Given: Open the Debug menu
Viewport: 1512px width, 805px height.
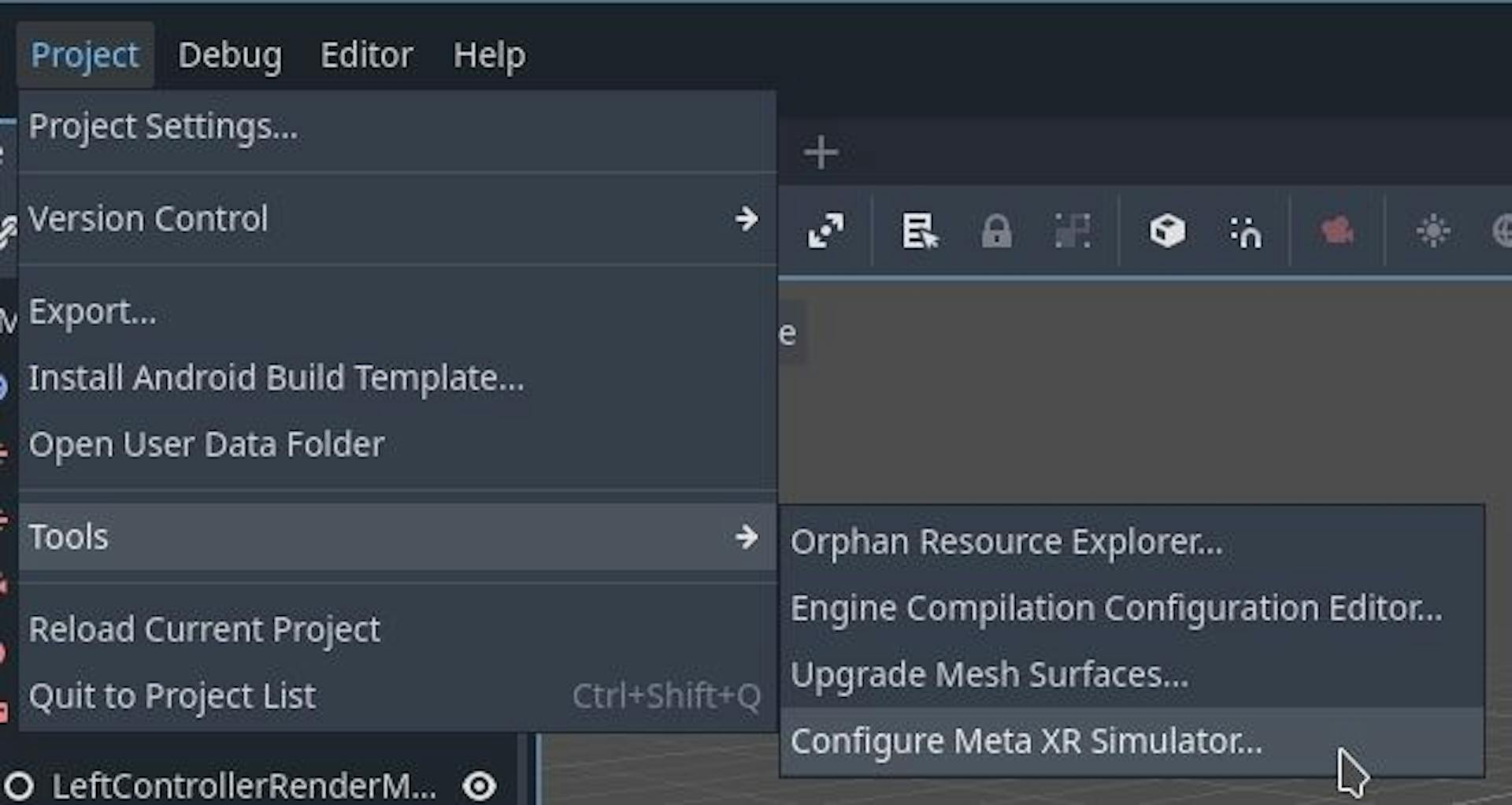Looking at the screenshot, I should pos(229,55).
